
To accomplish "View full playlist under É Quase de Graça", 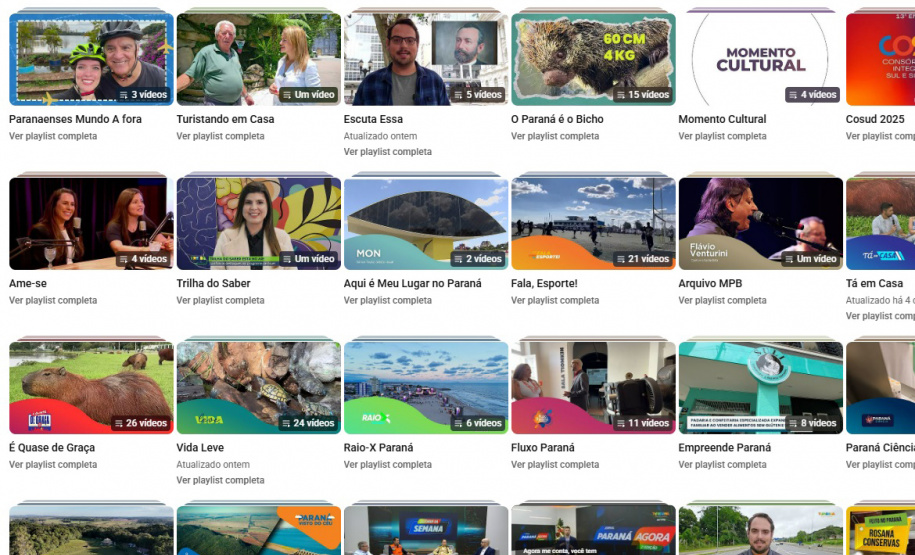I will click(53, 465).
